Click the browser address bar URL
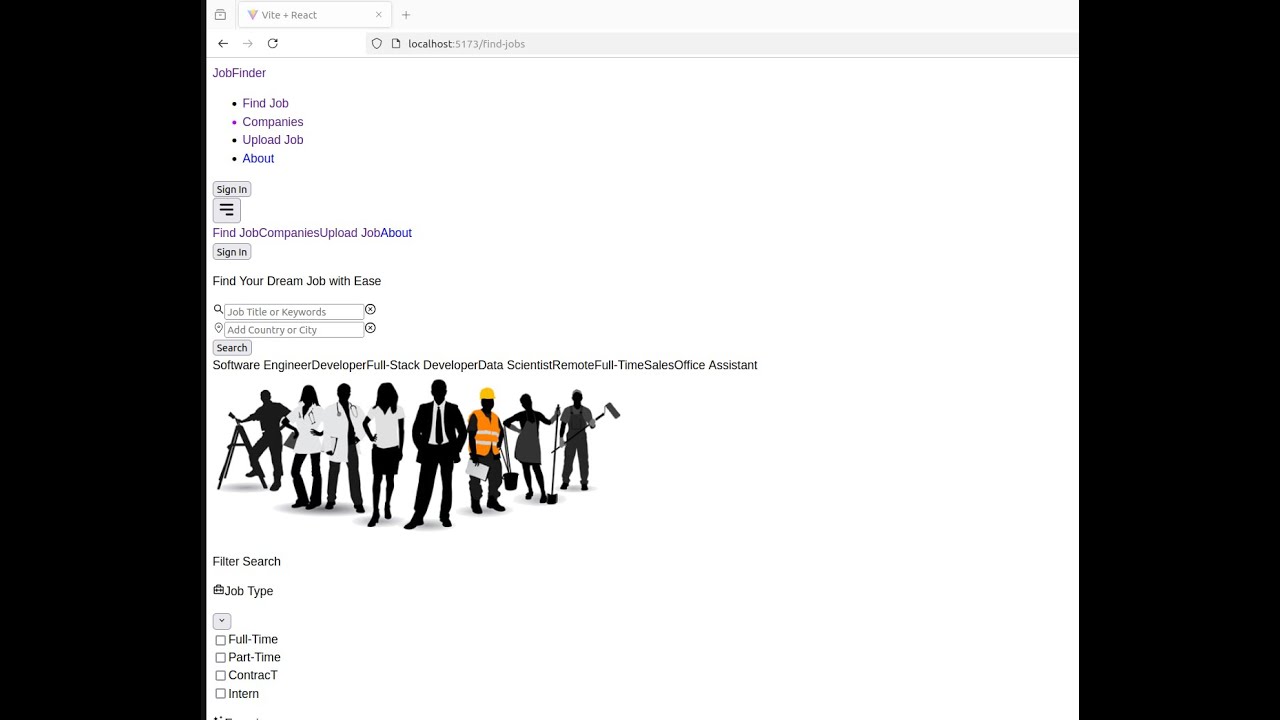This screenshot has width=1280, height=720. [466, 44]
